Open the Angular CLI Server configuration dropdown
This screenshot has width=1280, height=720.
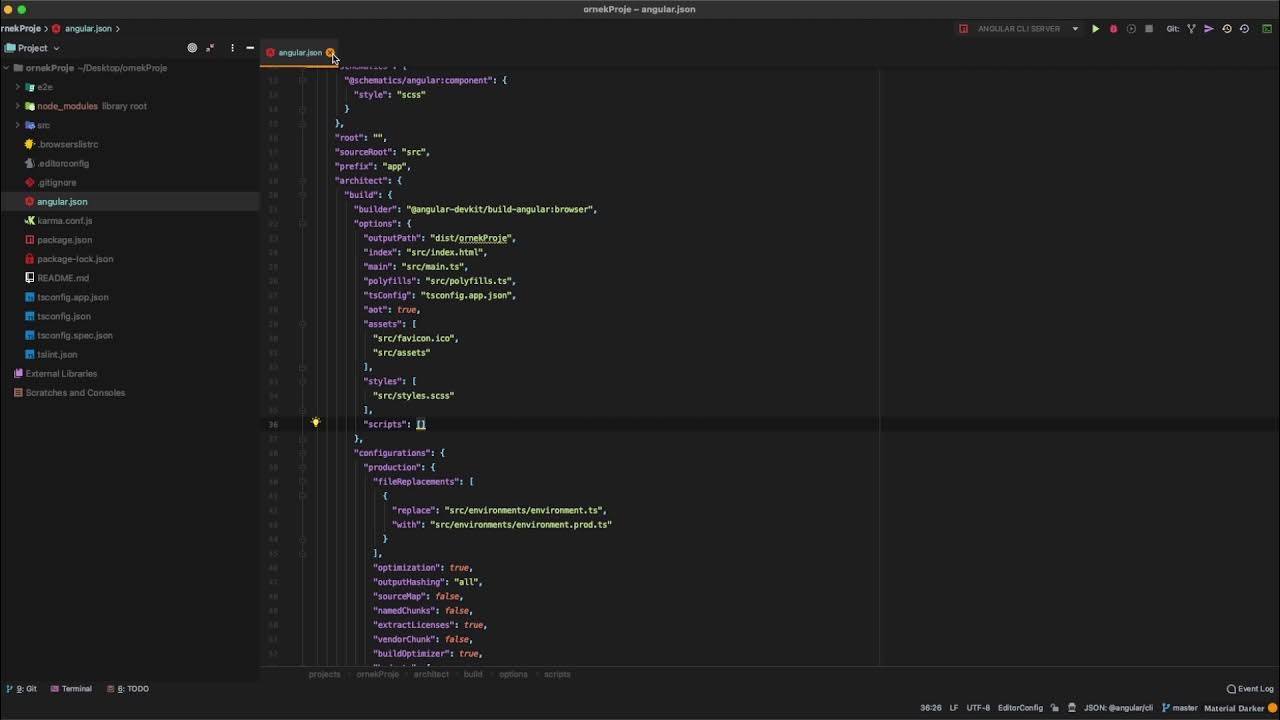coord(1075,29)
